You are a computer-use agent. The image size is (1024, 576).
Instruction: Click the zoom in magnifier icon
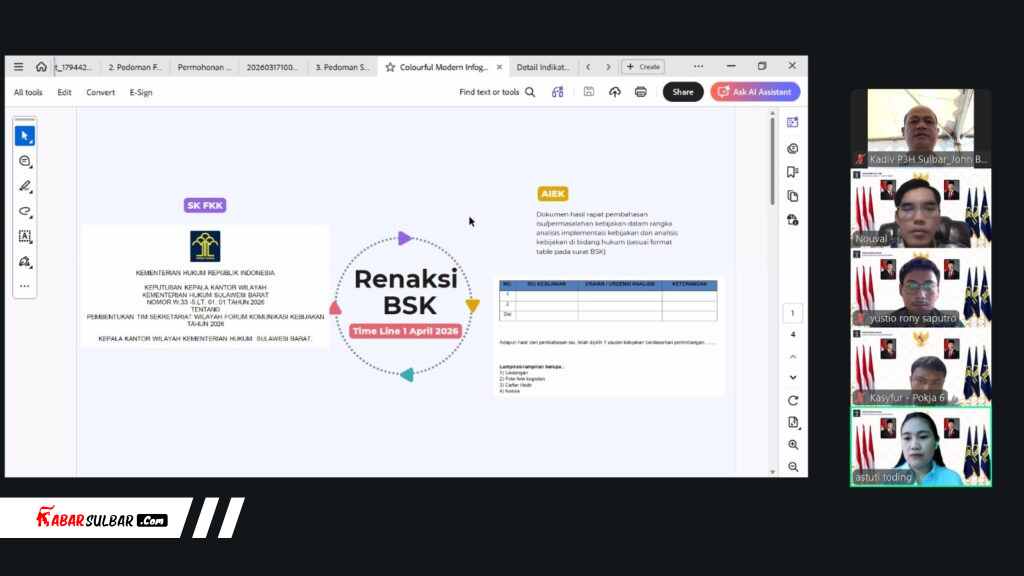[x=793, y=445]
